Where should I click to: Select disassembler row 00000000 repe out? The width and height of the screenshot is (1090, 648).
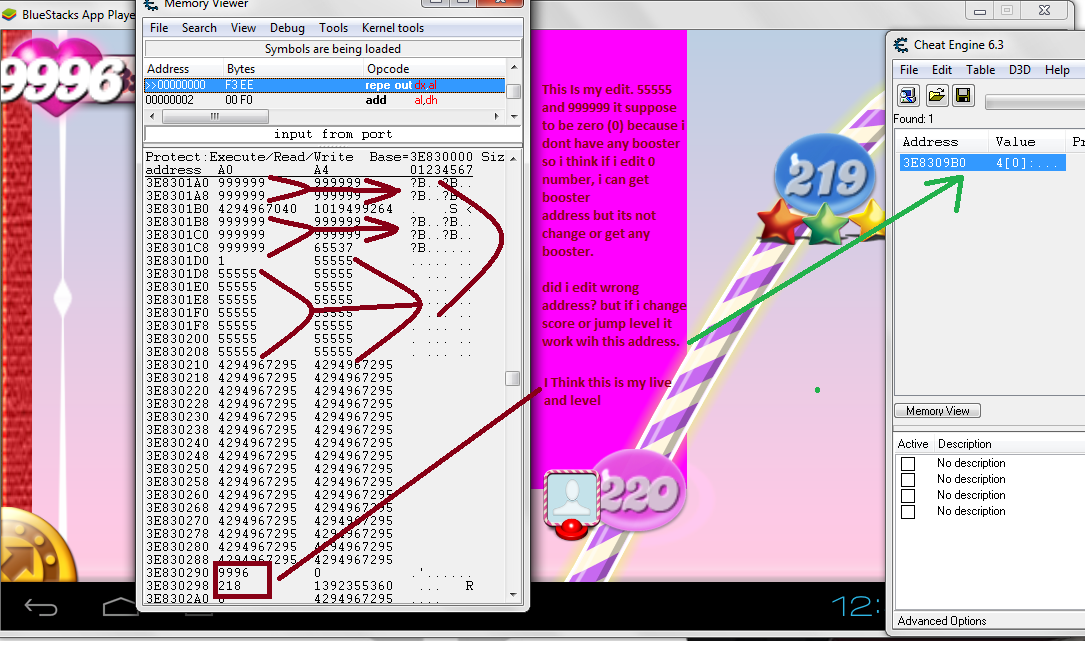324,85
